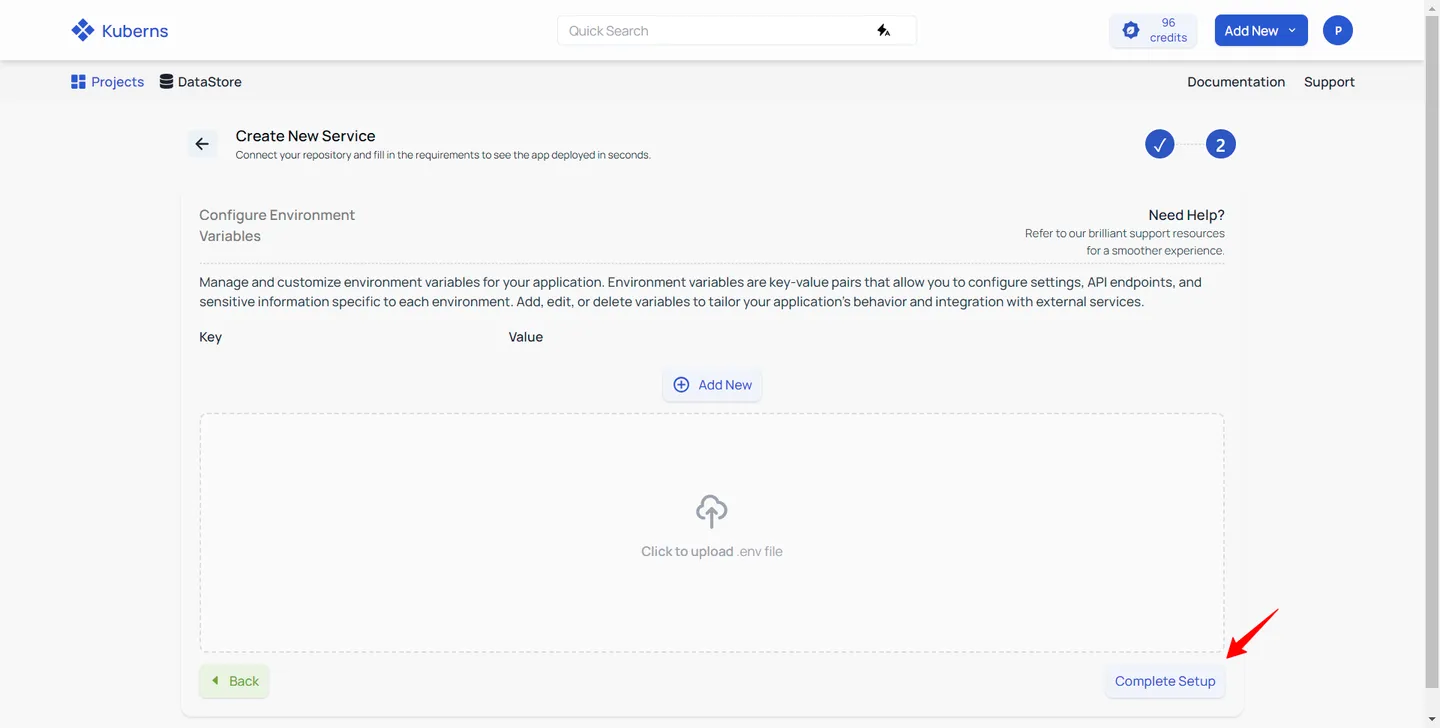Expand the Add New dropdown chevron
The width and height of the screenshot is (1440, 728).
(x=1292, y=31)
